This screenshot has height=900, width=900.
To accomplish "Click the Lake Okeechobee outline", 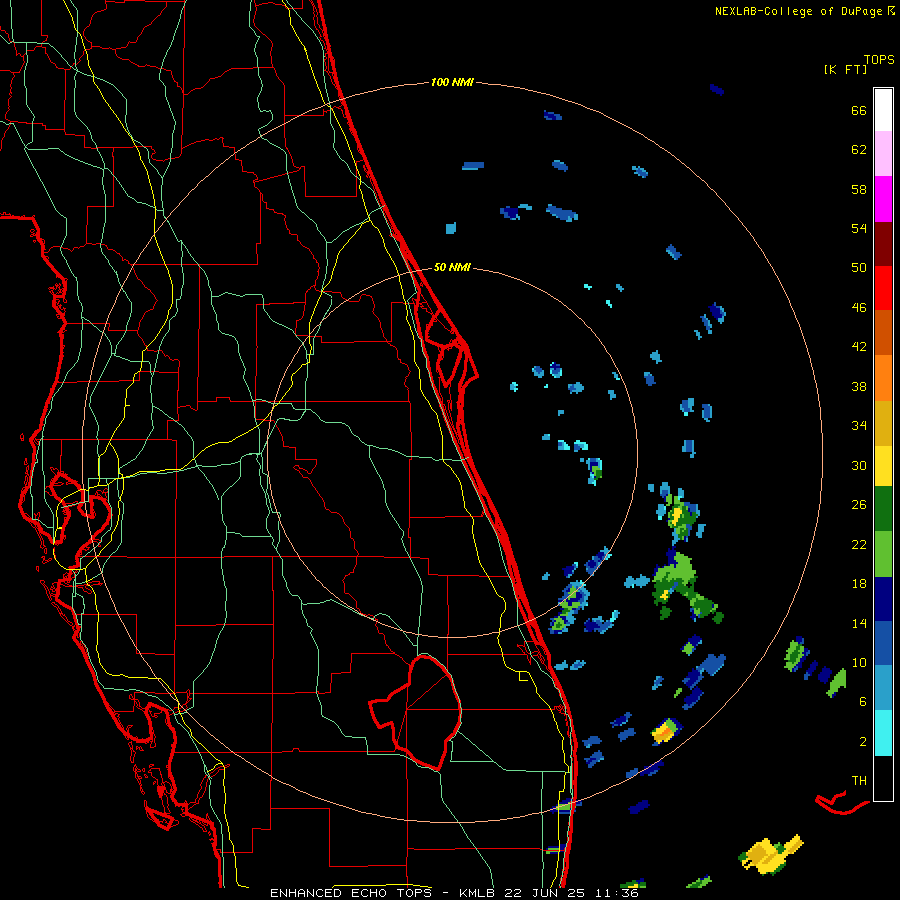I will [x=417, y=712].
